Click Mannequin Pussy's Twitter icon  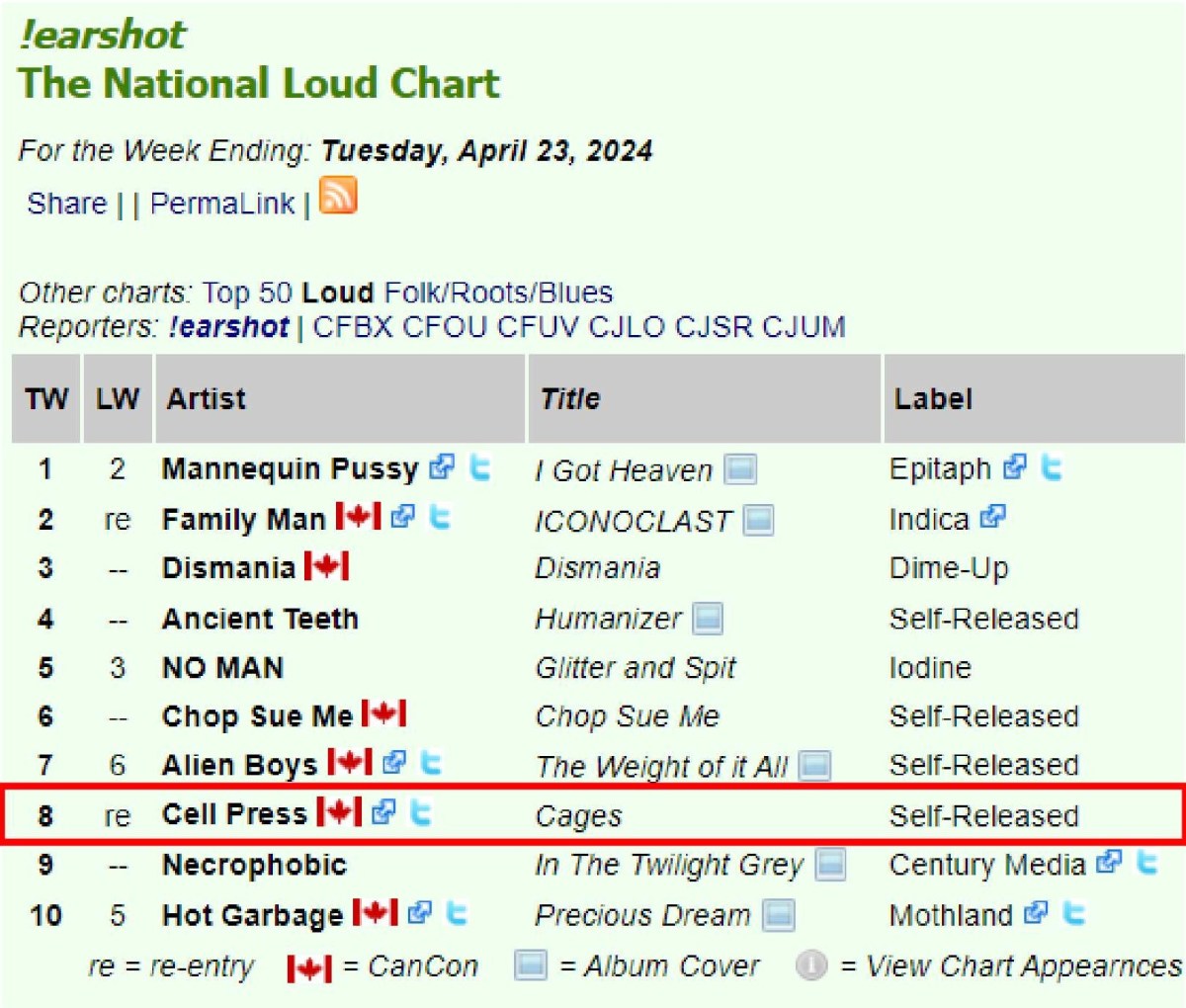tap(481, 468)
